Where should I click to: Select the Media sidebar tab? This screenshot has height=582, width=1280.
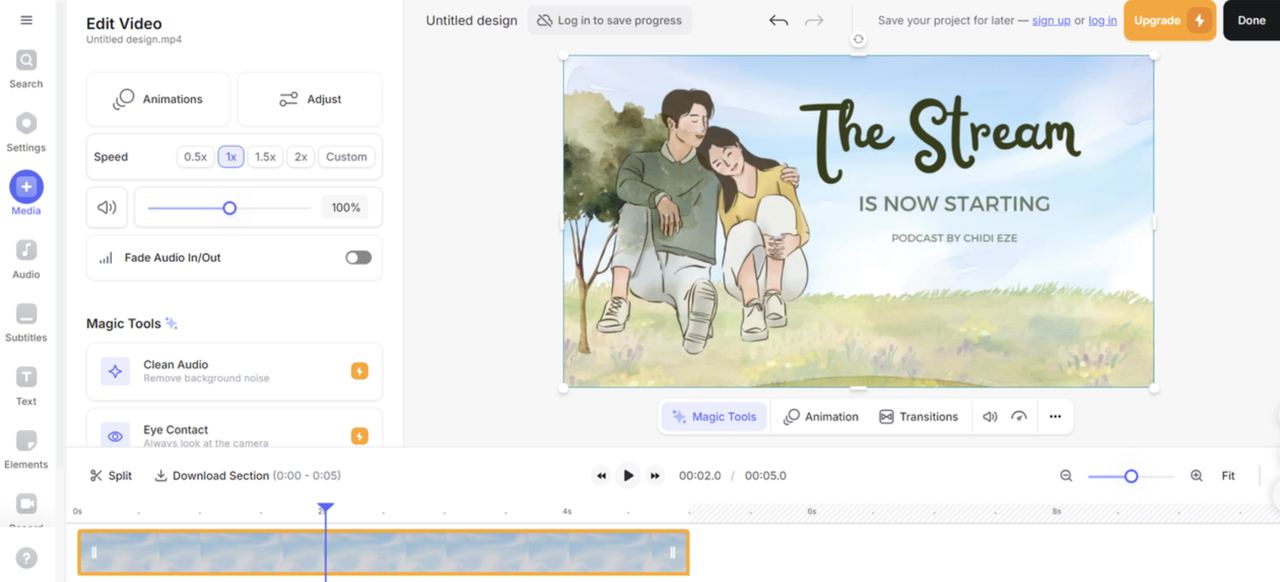coord(26,194)
